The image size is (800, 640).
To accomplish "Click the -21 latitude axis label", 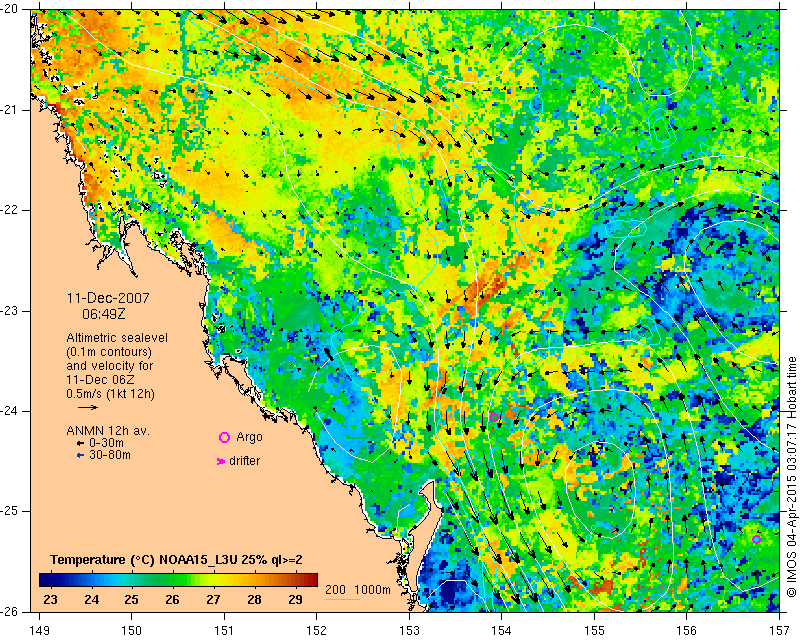I will point(10,110).
